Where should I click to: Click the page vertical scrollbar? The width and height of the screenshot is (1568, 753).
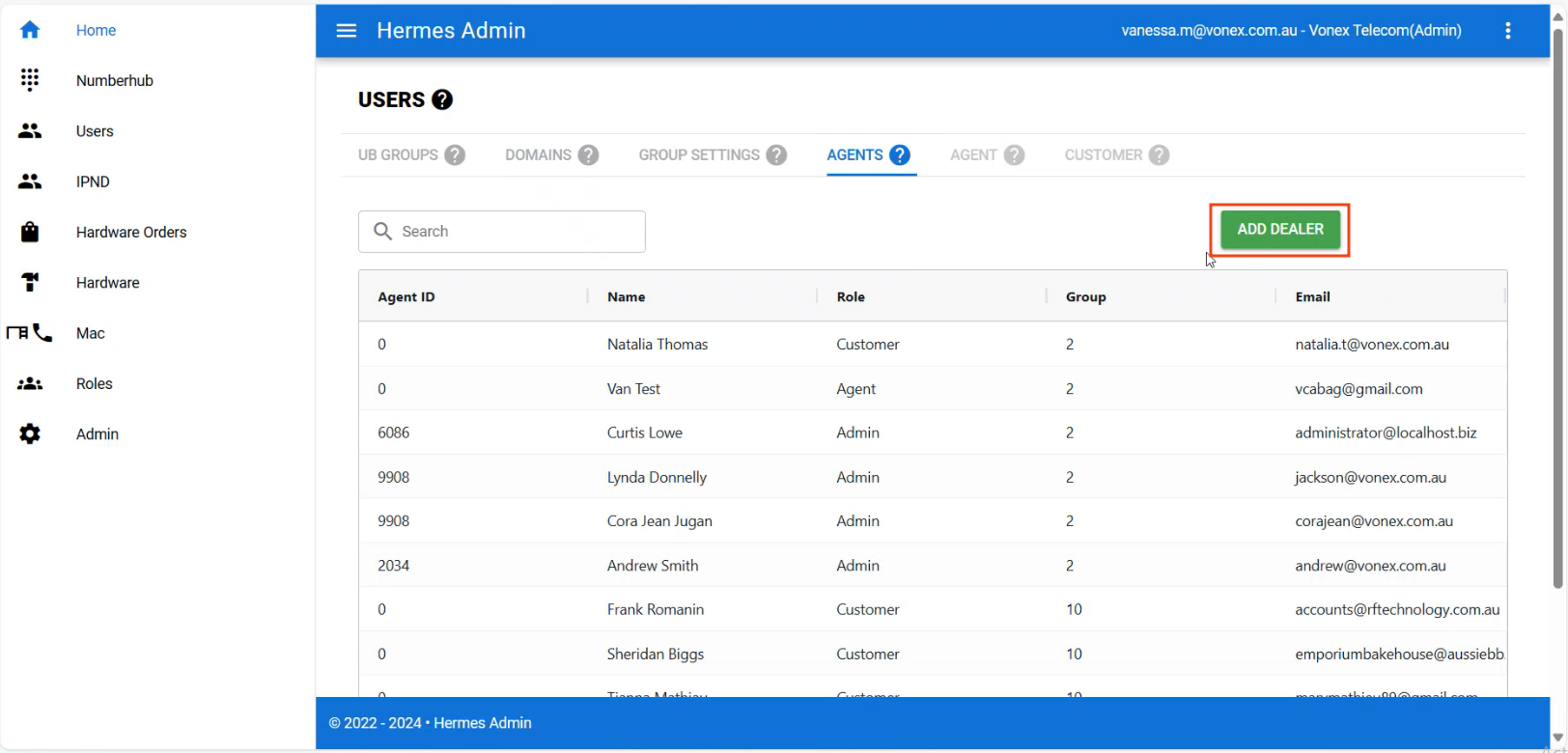[1556, 309]
